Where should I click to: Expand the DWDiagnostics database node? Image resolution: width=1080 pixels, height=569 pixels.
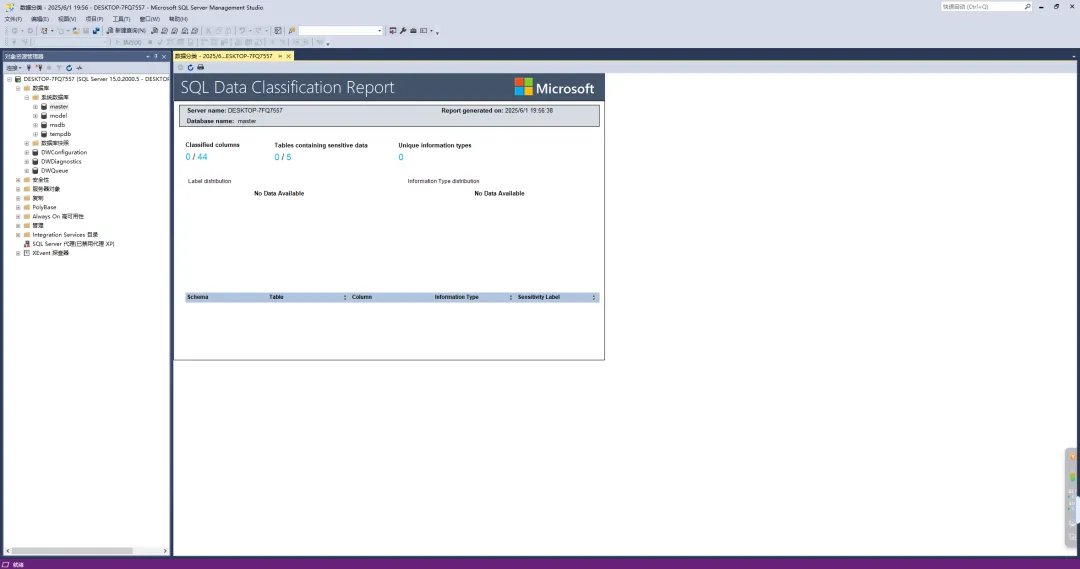tap(27, 161)
